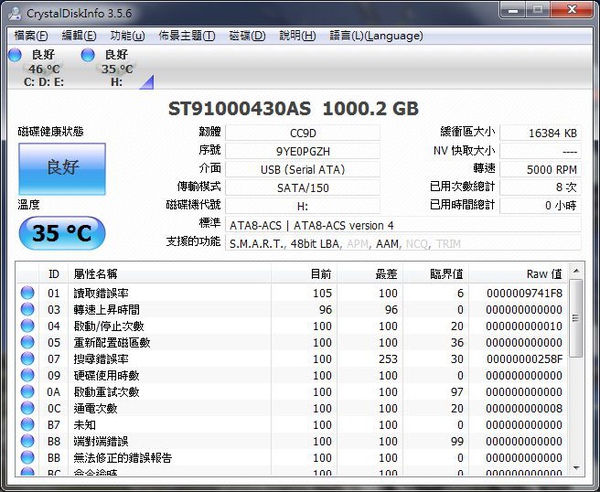Viewport: 600px width, 492px height.
Task: Click the supported features field S.M.A.R.T.
Action: 403,243
